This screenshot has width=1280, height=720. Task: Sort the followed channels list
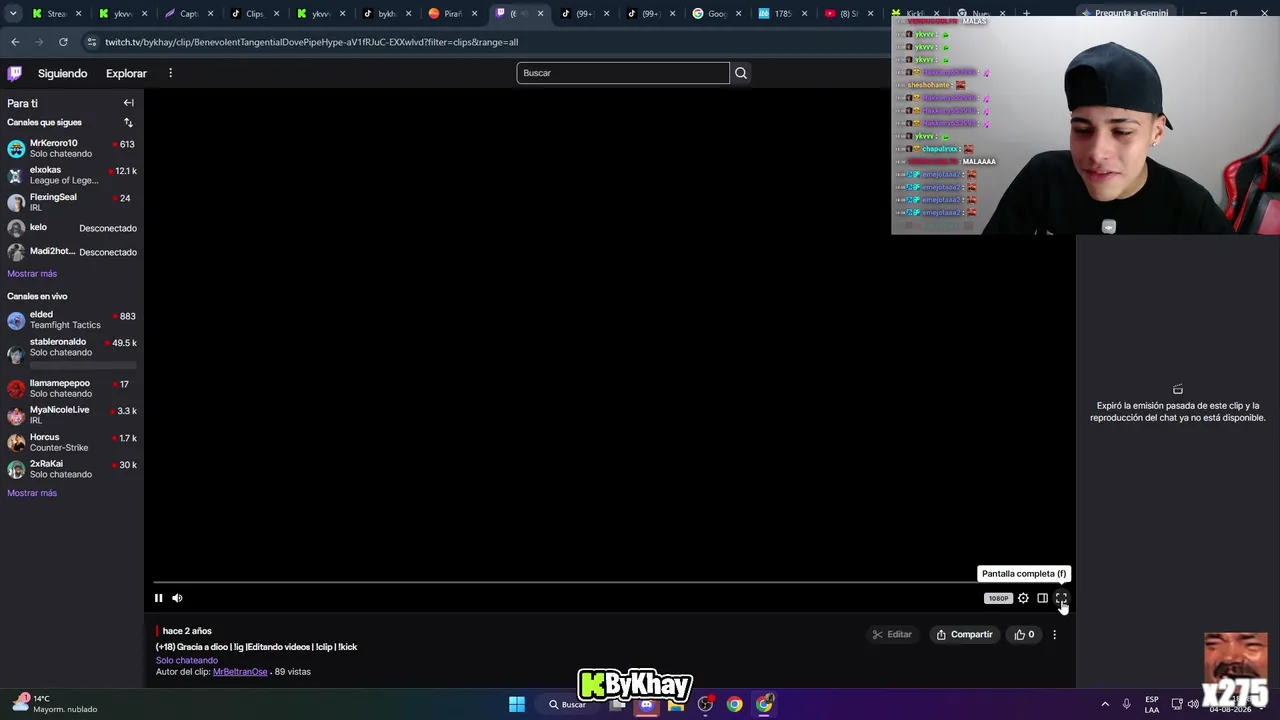pos(128,122)
